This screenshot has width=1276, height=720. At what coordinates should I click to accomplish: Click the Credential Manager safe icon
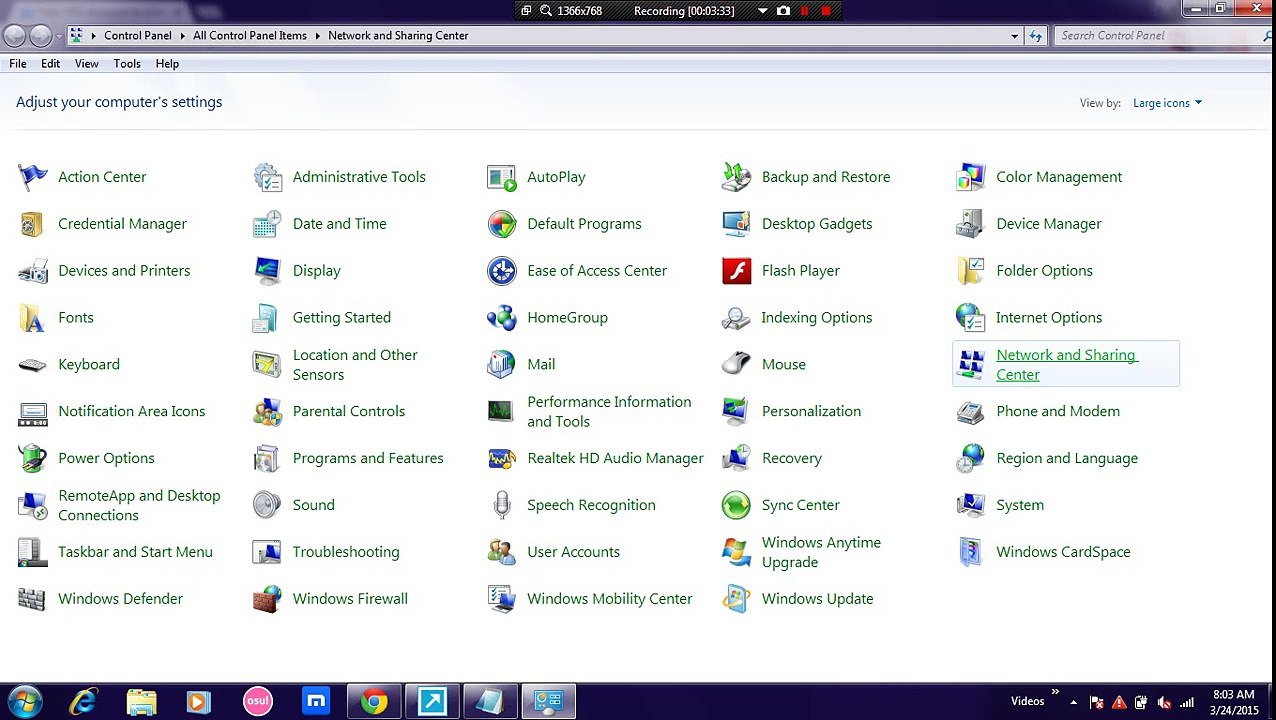pos(33,224)
